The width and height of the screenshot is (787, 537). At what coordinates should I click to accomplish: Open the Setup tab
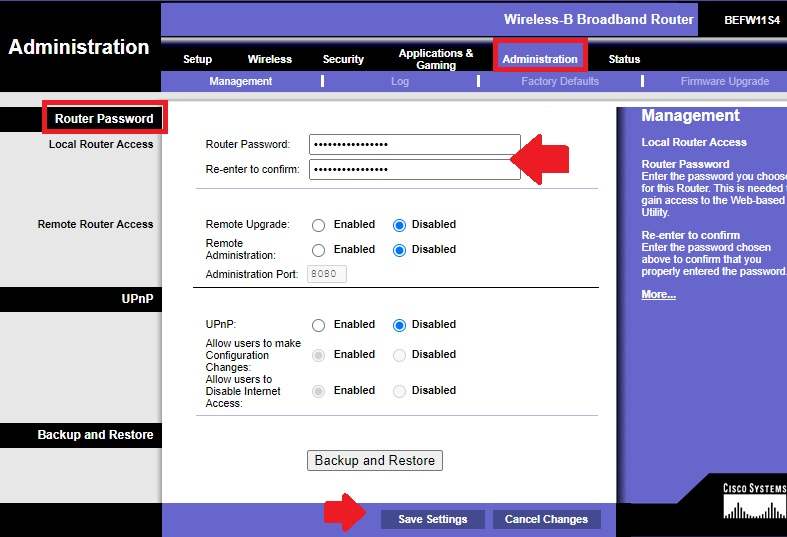click(x=197, y=59)
